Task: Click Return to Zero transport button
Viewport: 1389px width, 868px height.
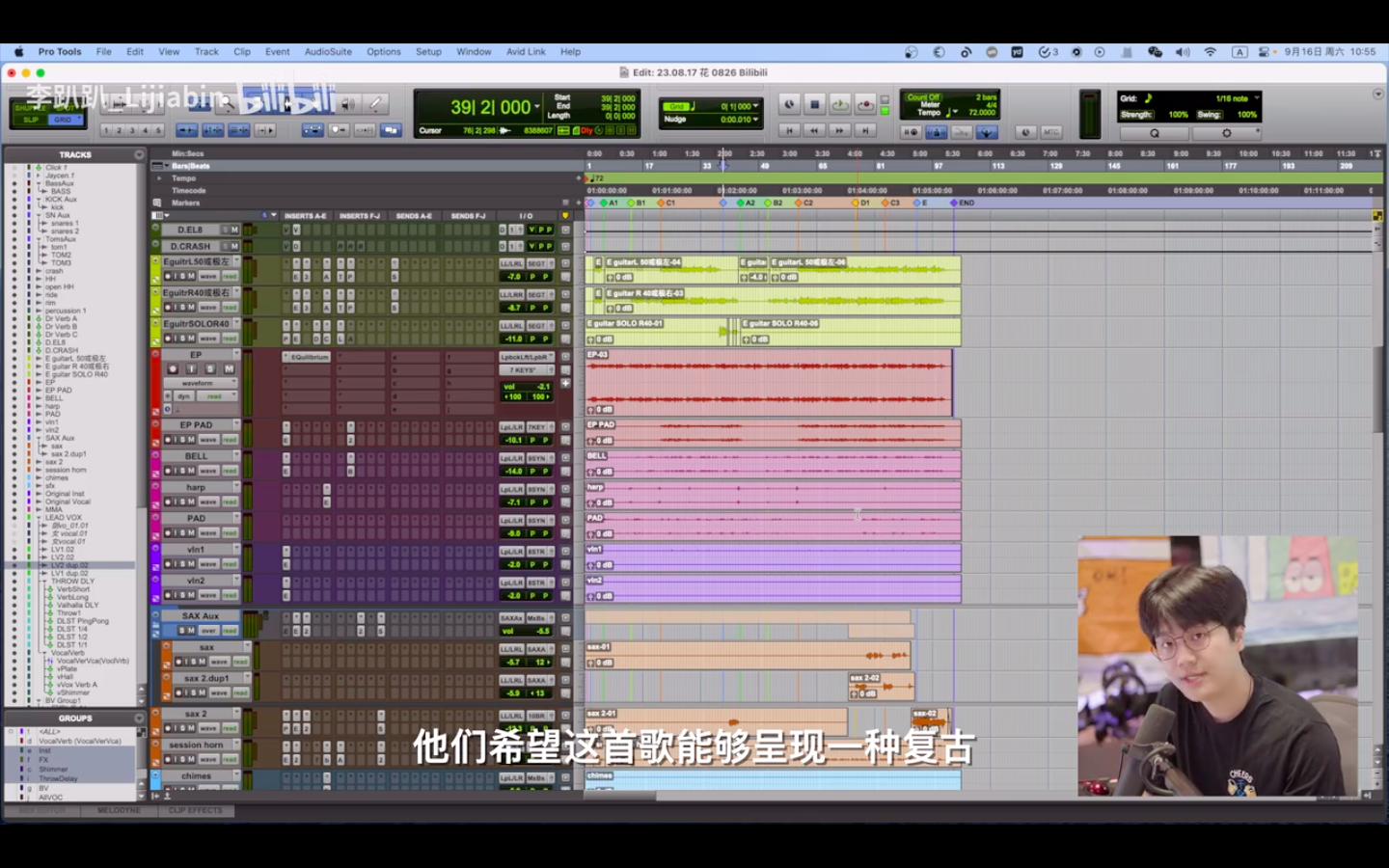Action: 789,130
